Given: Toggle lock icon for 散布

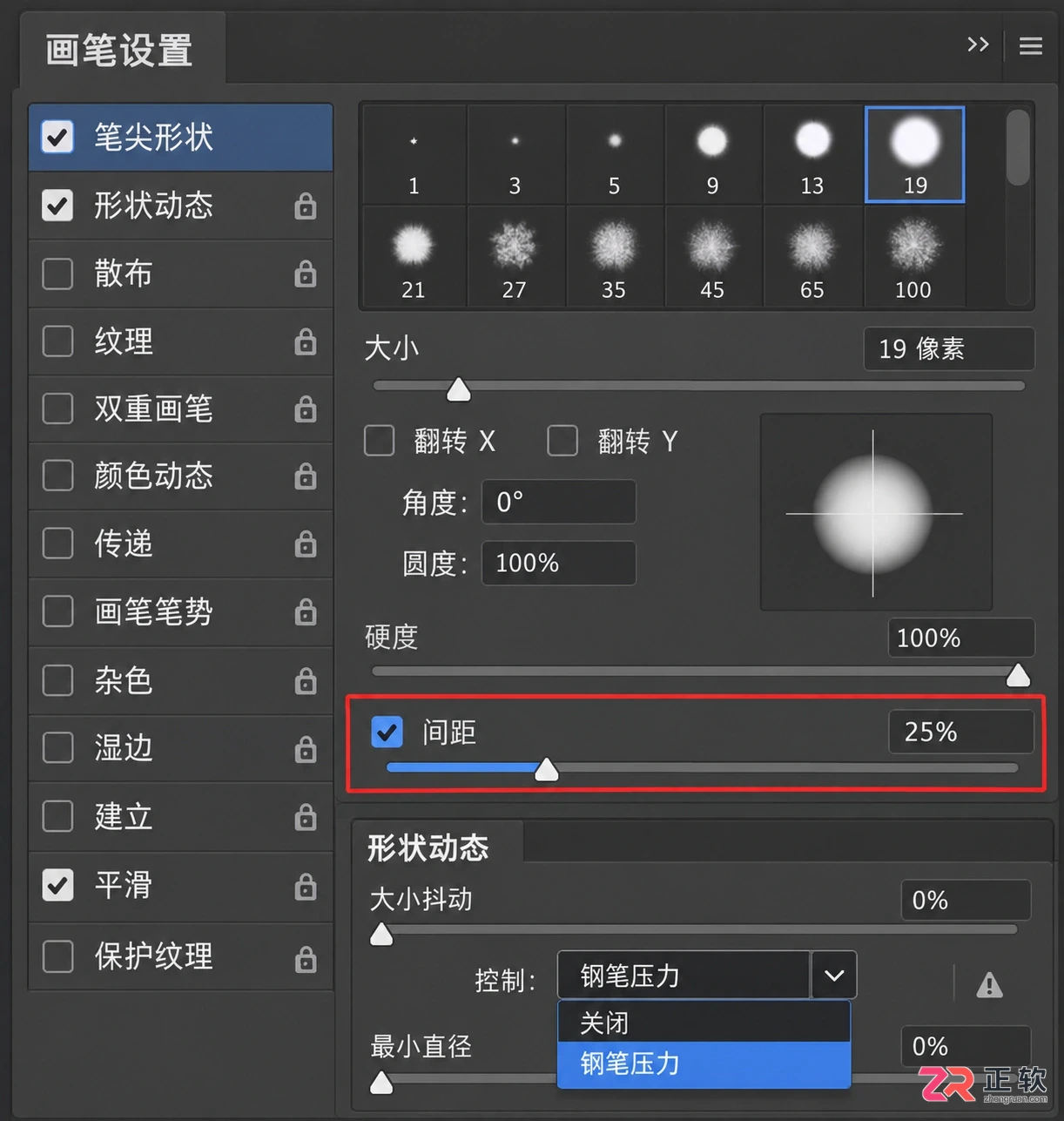Looking at the screenshot, I should pyautogui.click(x=306, y=273).
